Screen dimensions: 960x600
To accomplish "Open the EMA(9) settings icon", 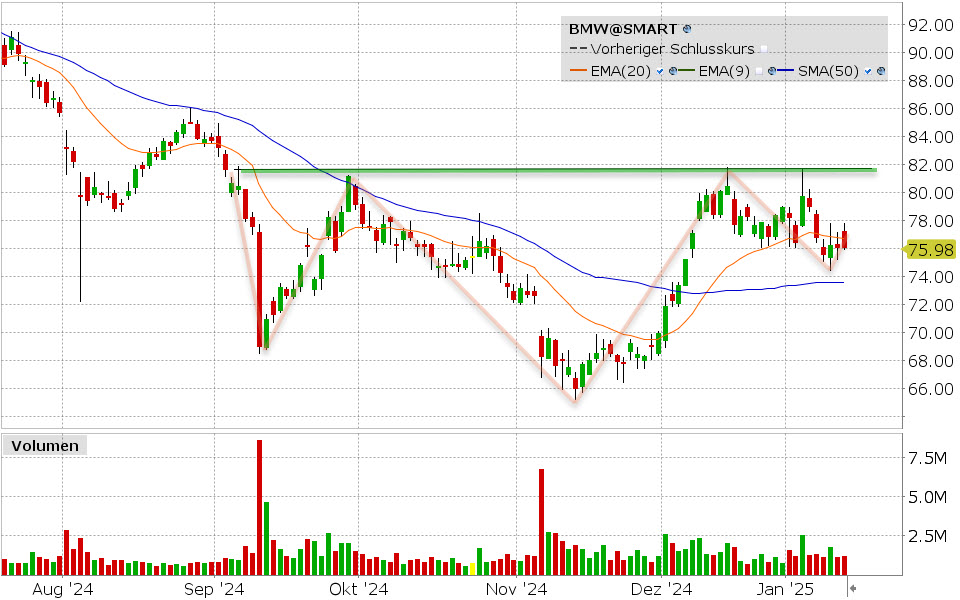I will pyautogui.click(x=771, y=71).
